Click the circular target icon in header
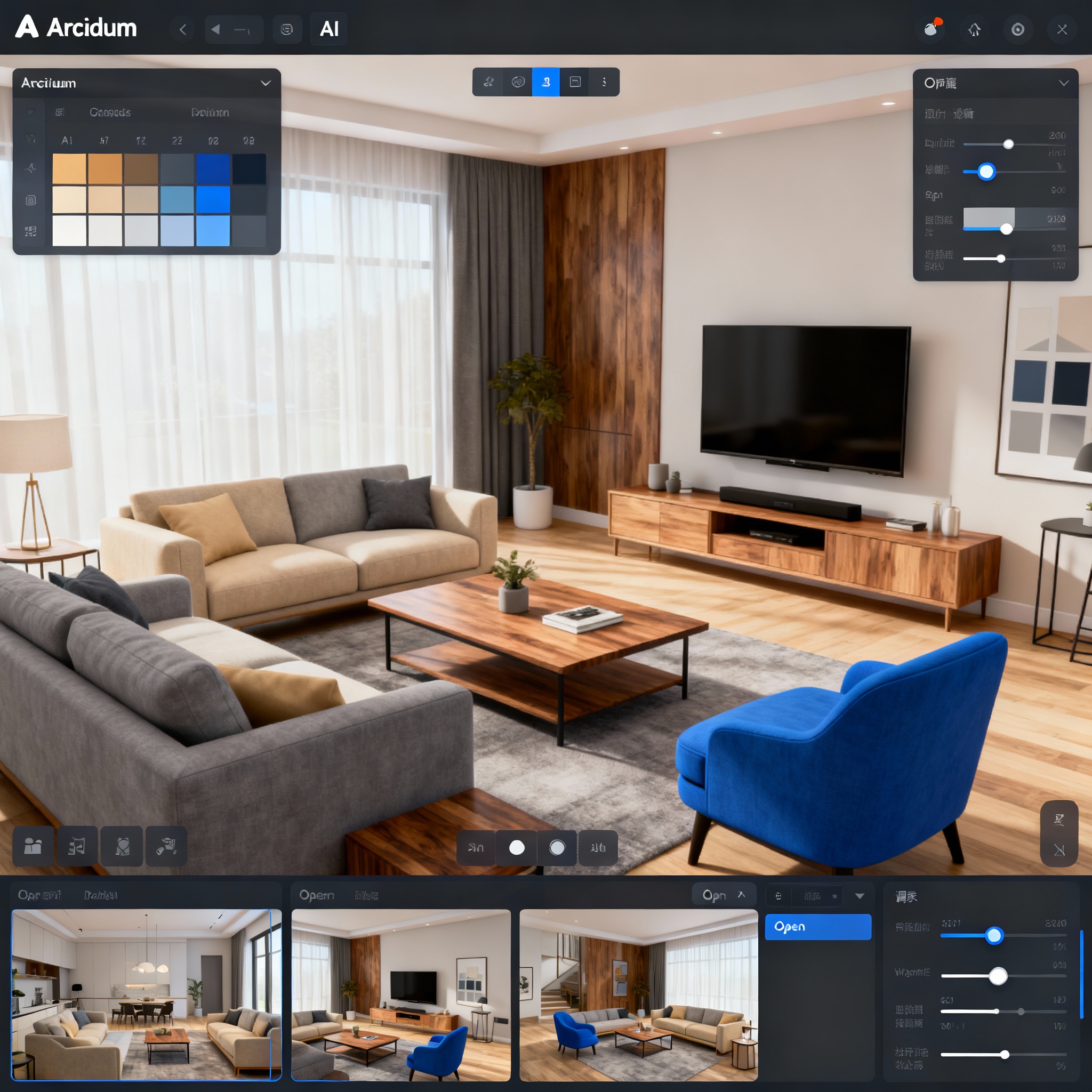Image resolution: width=1092 pixels, height=1092 pixels. tap(1017, 29)
